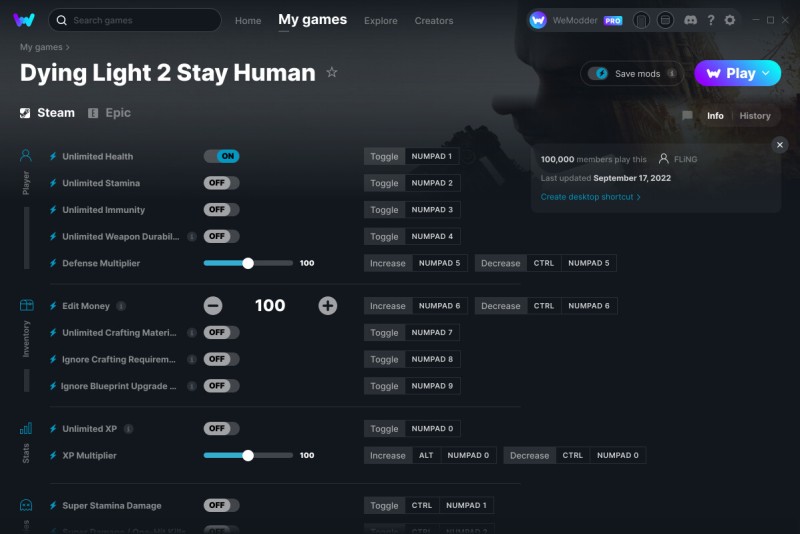Screen dimensions: 800x534
Task: Open Explore tab
Action: (381, 20)
